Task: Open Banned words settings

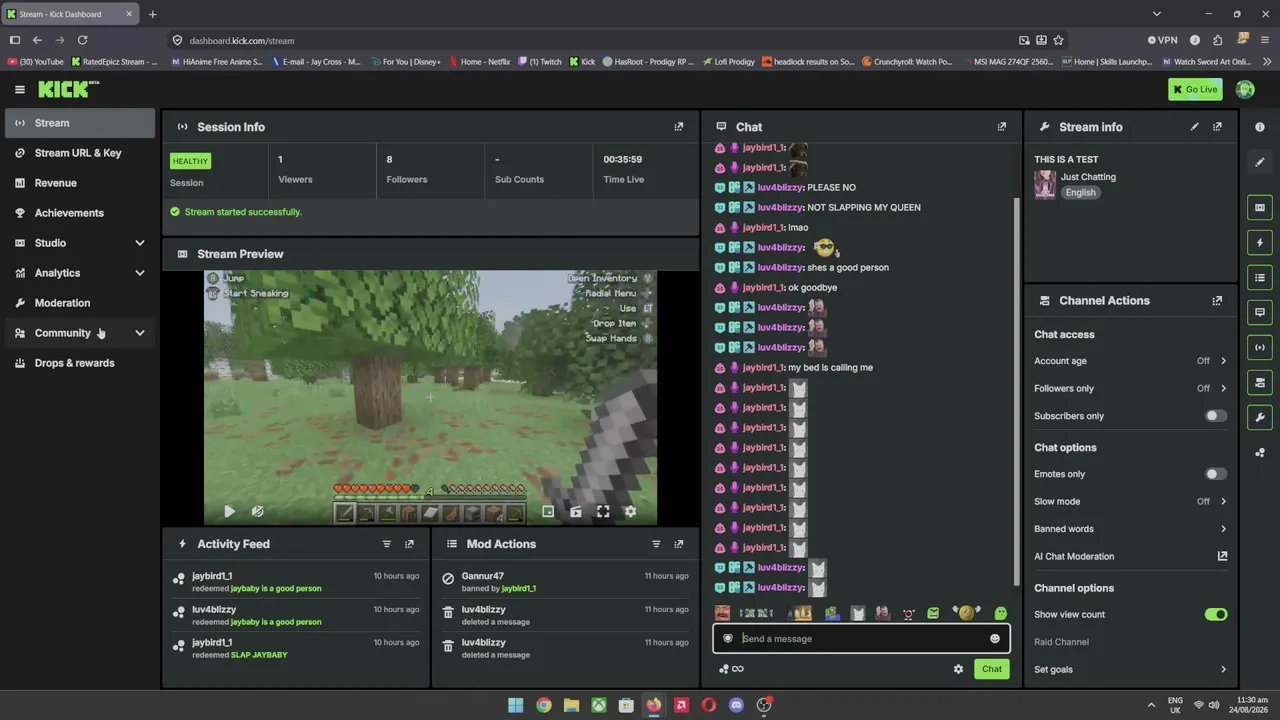Action: [1130, 529]
